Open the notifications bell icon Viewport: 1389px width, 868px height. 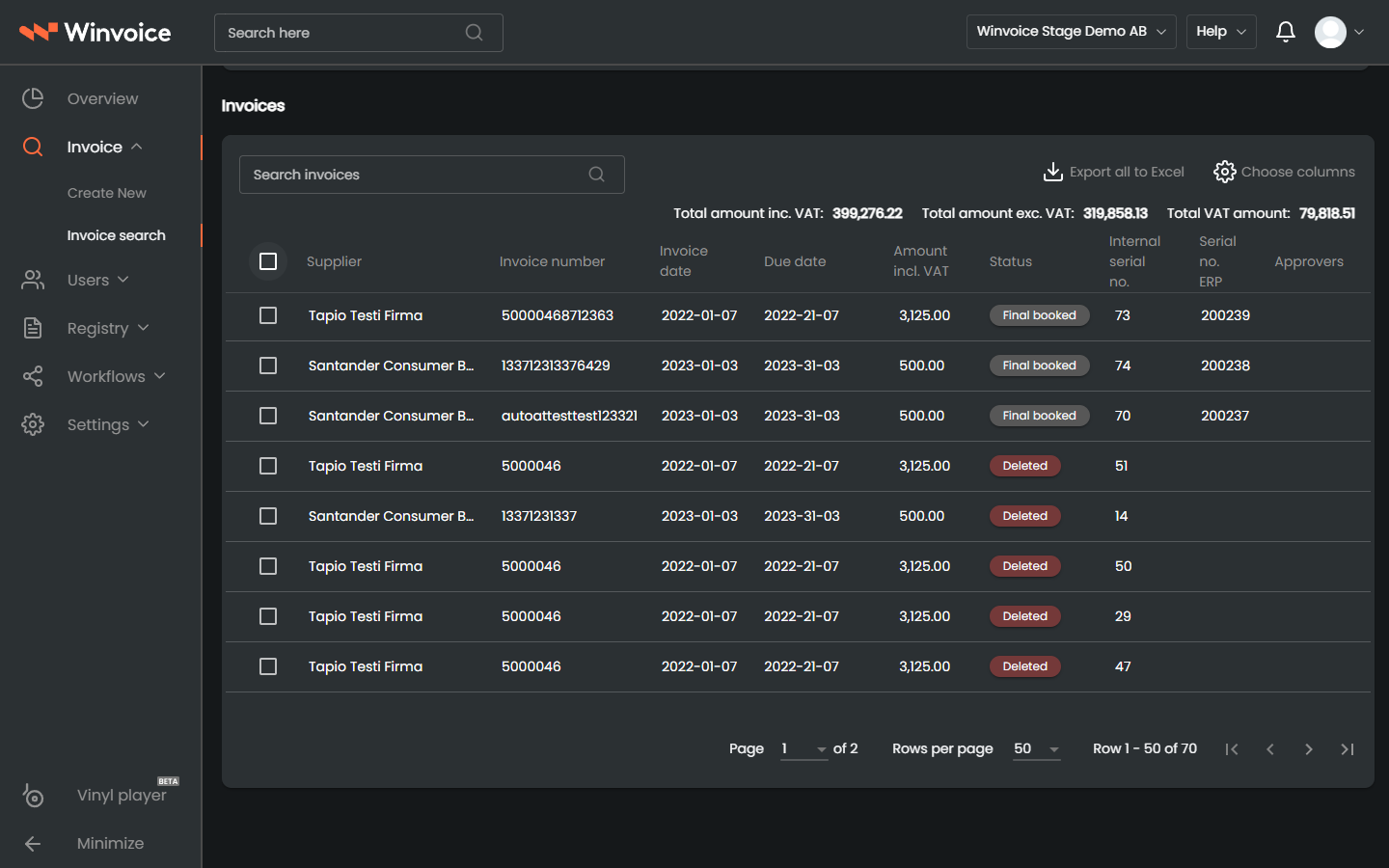coord(1285,32)
